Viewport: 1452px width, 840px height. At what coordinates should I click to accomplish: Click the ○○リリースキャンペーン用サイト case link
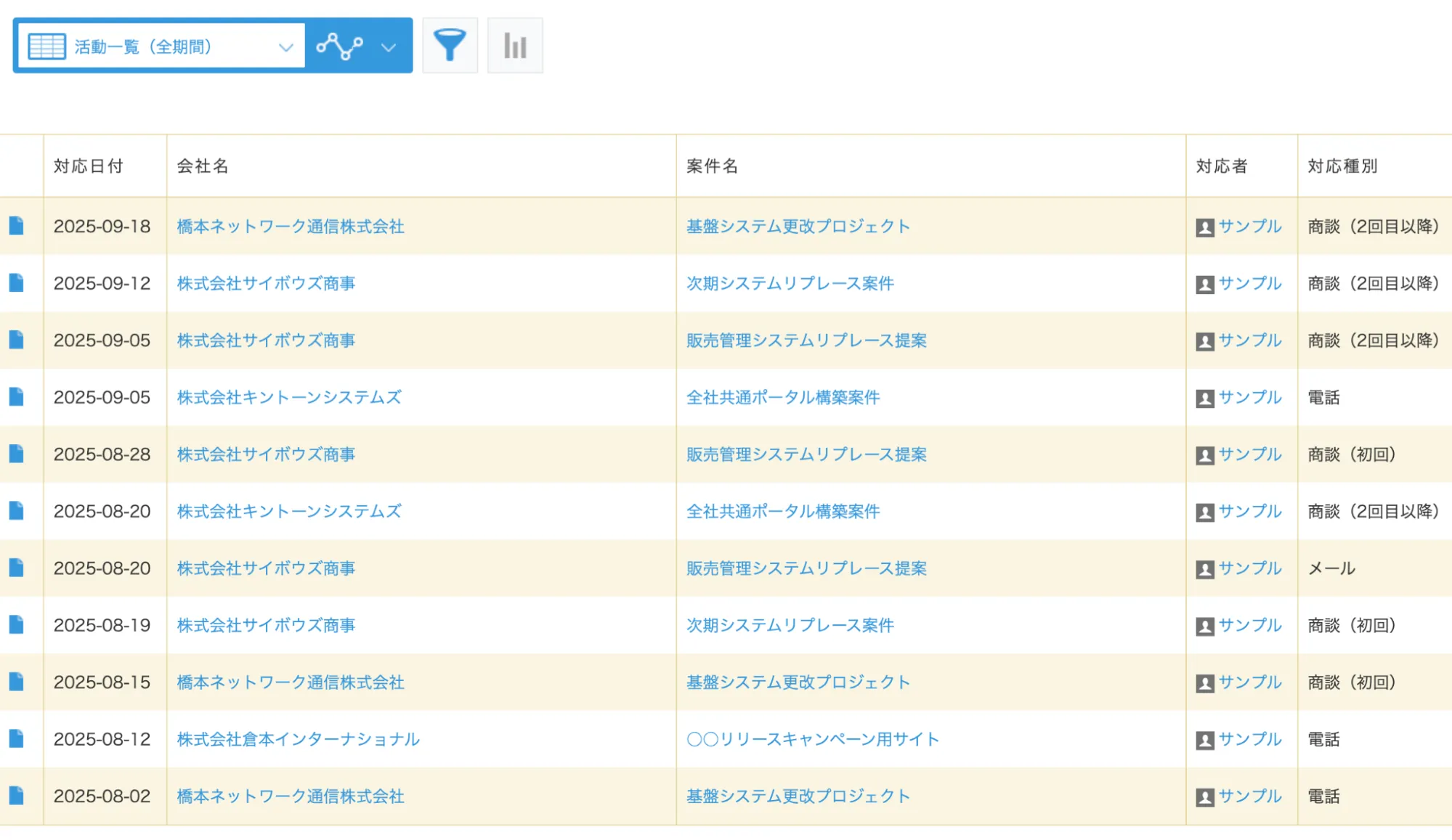click(811, 739)
